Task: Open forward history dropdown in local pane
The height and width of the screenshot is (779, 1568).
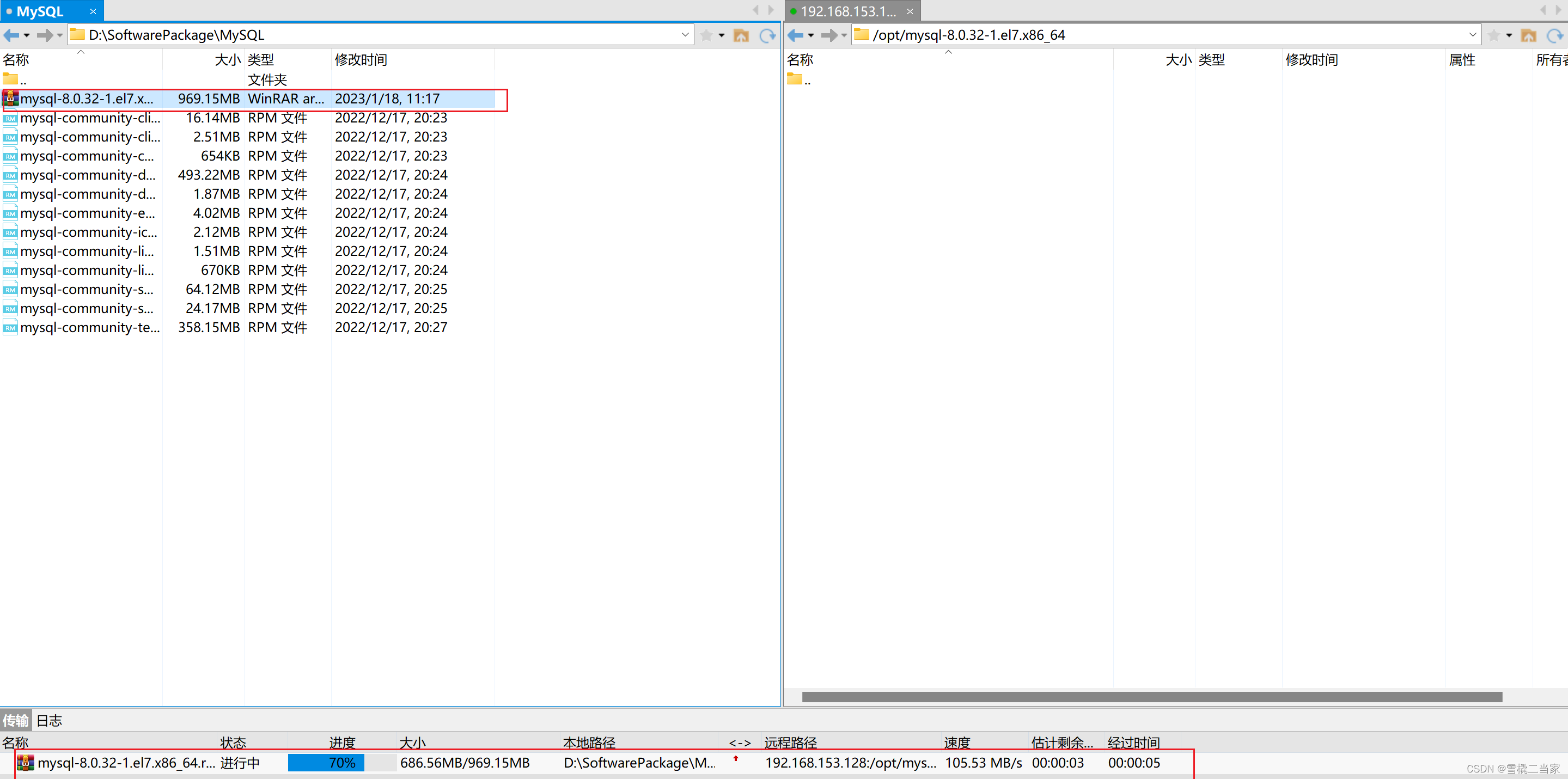Action: coord(60,35)
